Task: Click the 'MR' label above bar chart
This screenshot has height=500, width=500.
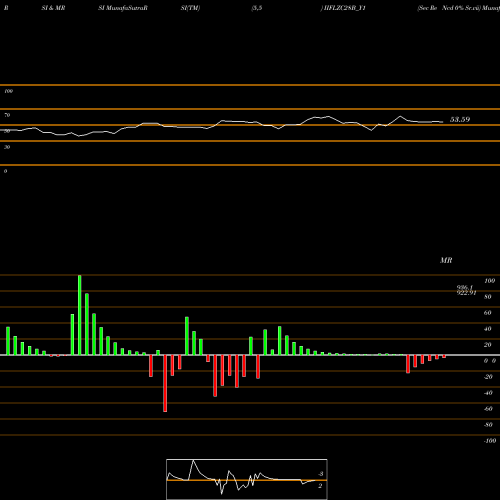Action: [446, 260]
